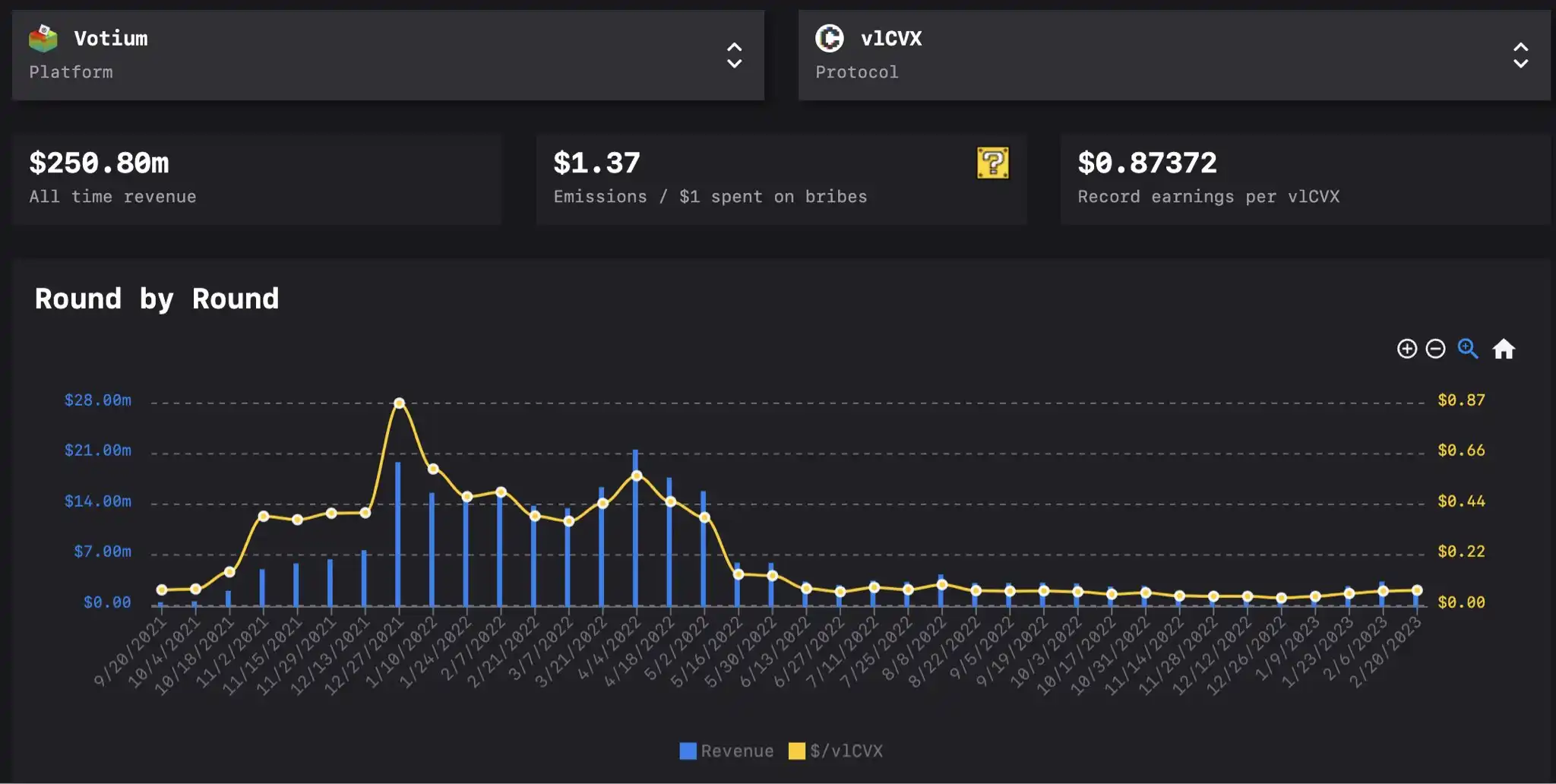Select the $0.87372 record earnings value
1556x784 pixels.
pyautogui.click(x=1147, y=163)
